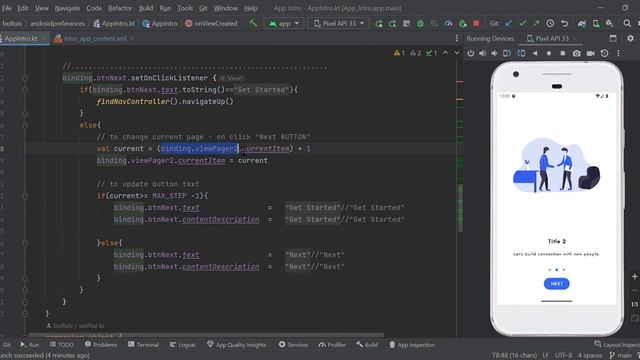Viewport: 640px width, 360px height.
Task: Click the Git Rollback arrow icon
Action: [564, 24]
